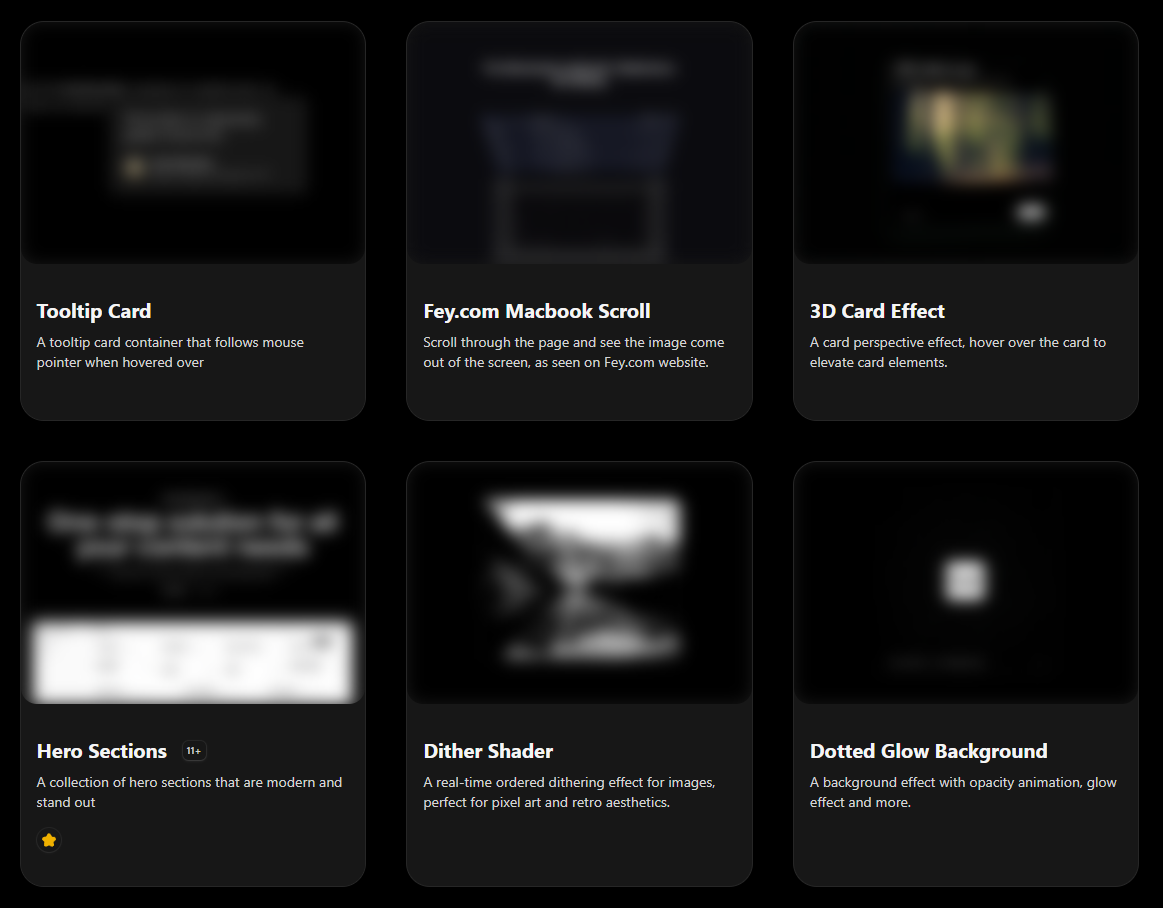Screen dimensions: 1163x908
Task: Open the 3D Card Effect preview image
Action: click(965, 143)
